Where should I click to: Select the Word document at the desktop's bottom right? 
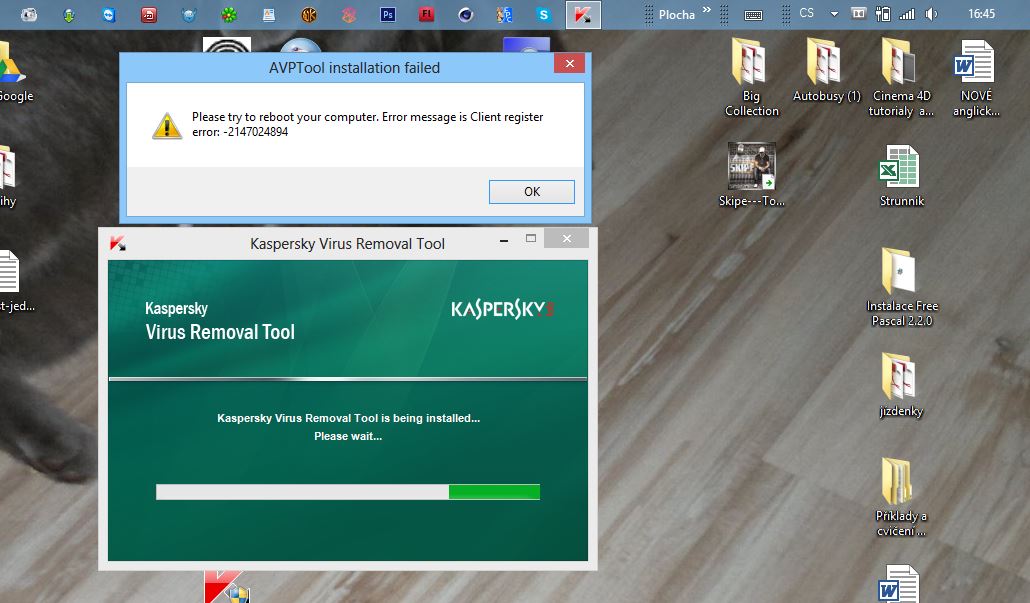(898, 584)
